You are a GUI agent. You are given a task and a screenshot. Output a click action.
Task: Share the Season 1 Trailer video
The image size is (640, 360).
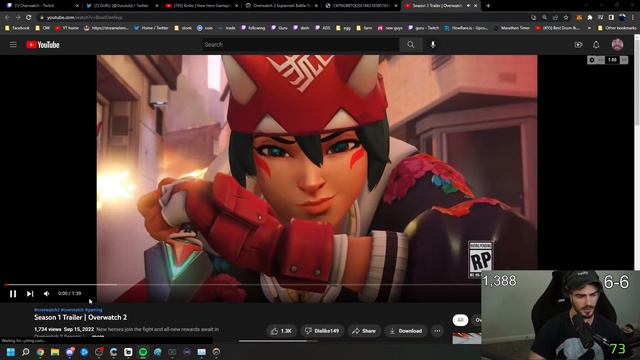364,331
